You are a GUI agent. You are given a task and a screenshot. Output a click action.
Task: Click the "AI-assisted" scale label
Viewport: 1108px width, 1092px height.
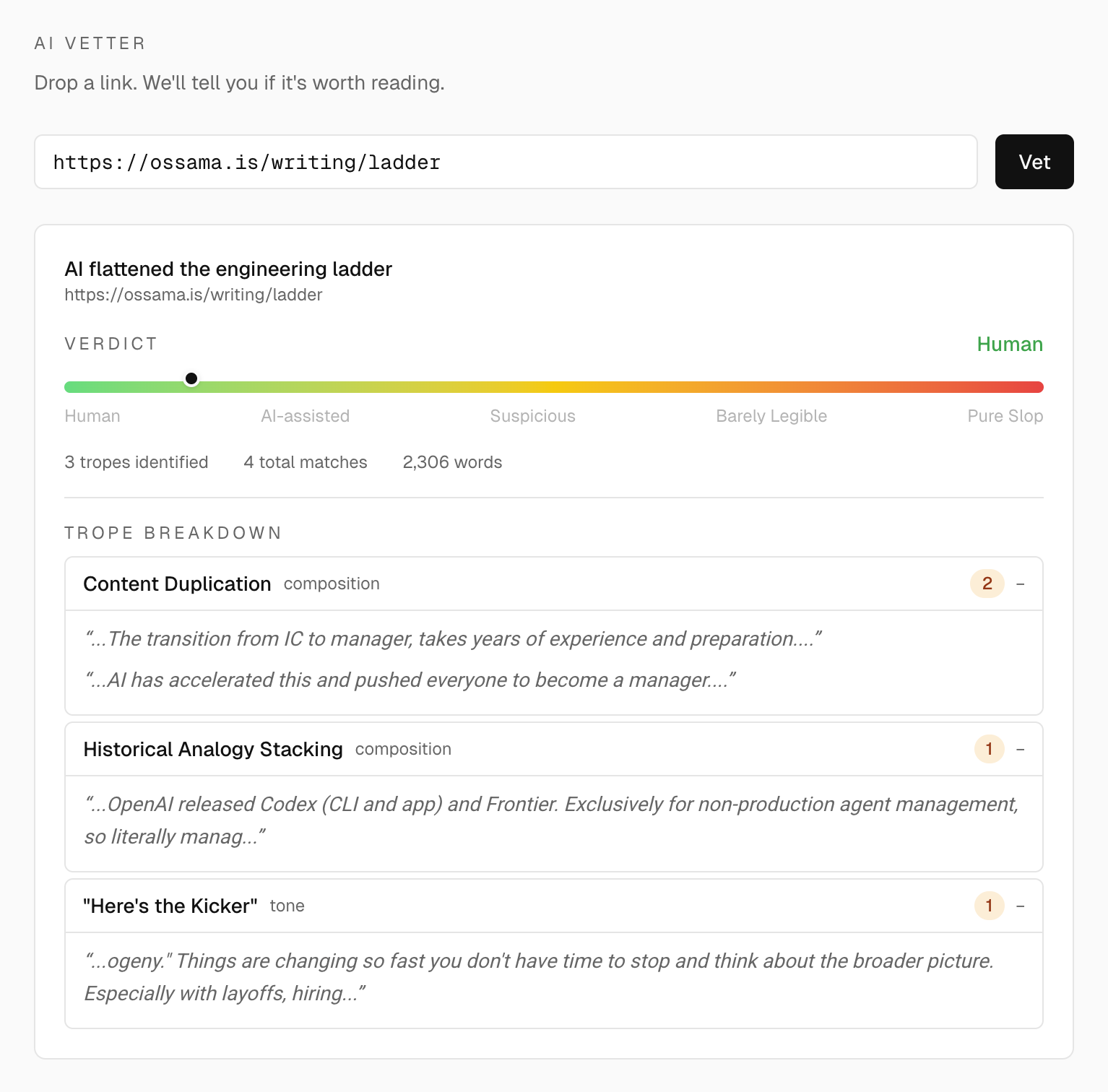pos(305,416)
